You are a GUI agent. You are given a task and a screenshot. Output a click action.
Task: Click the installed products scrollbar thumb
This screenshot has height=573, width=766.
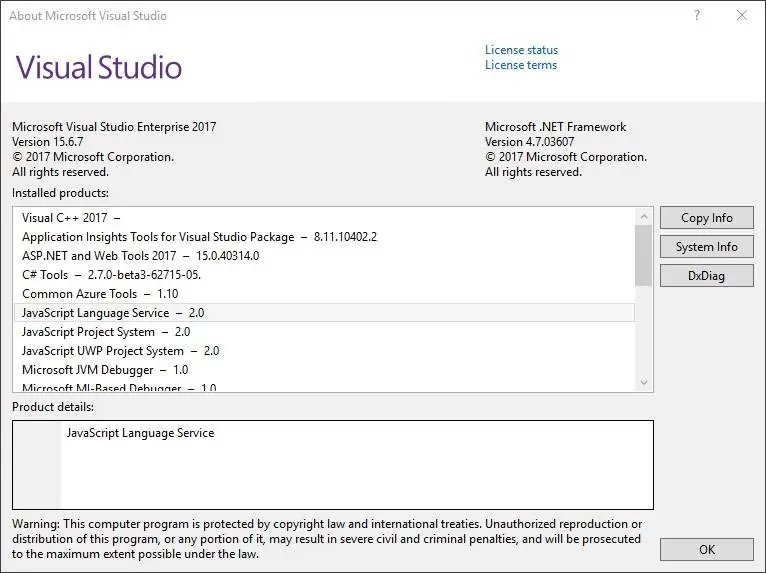tap(644, 255)
